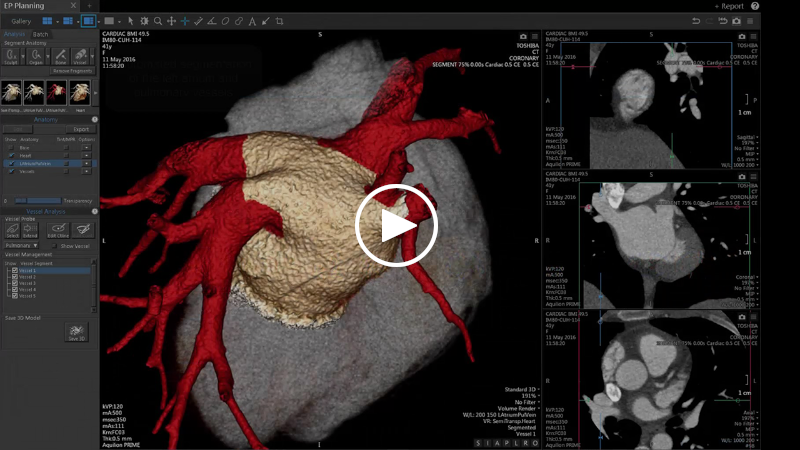Select the arrow pointer tool
This screenshot has width=800, height=450.
click(x=131, y=21)
